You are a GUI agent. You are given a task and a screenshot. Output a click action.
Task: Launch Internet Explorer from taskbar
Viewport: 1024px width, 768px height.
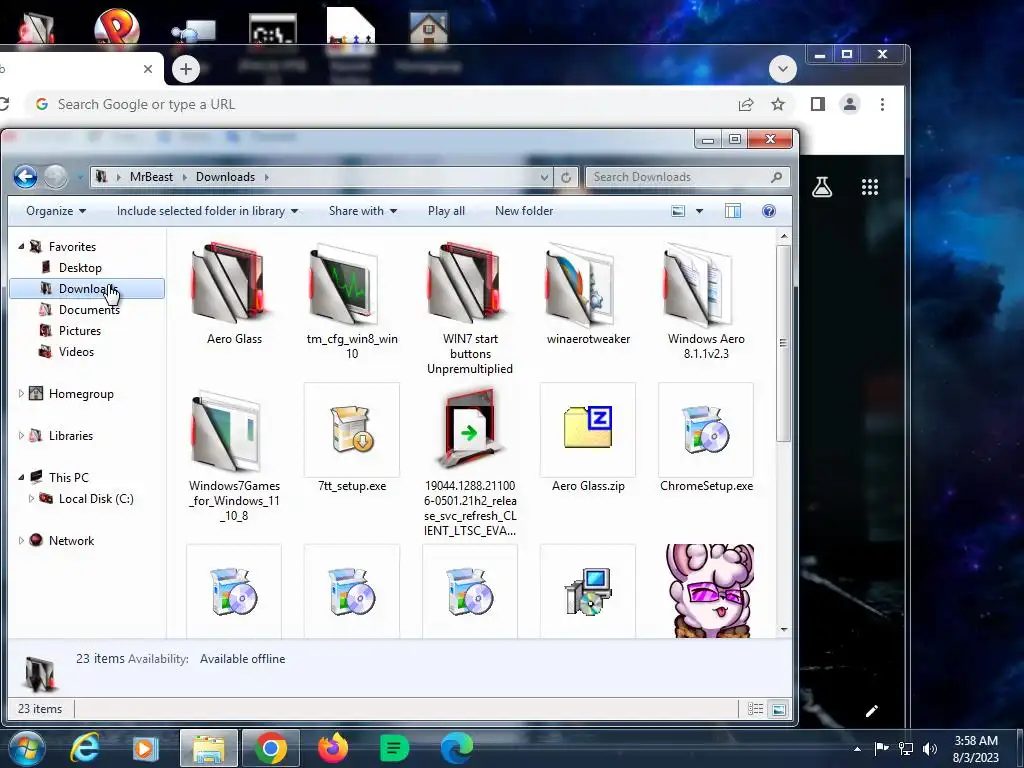[85, 748]
